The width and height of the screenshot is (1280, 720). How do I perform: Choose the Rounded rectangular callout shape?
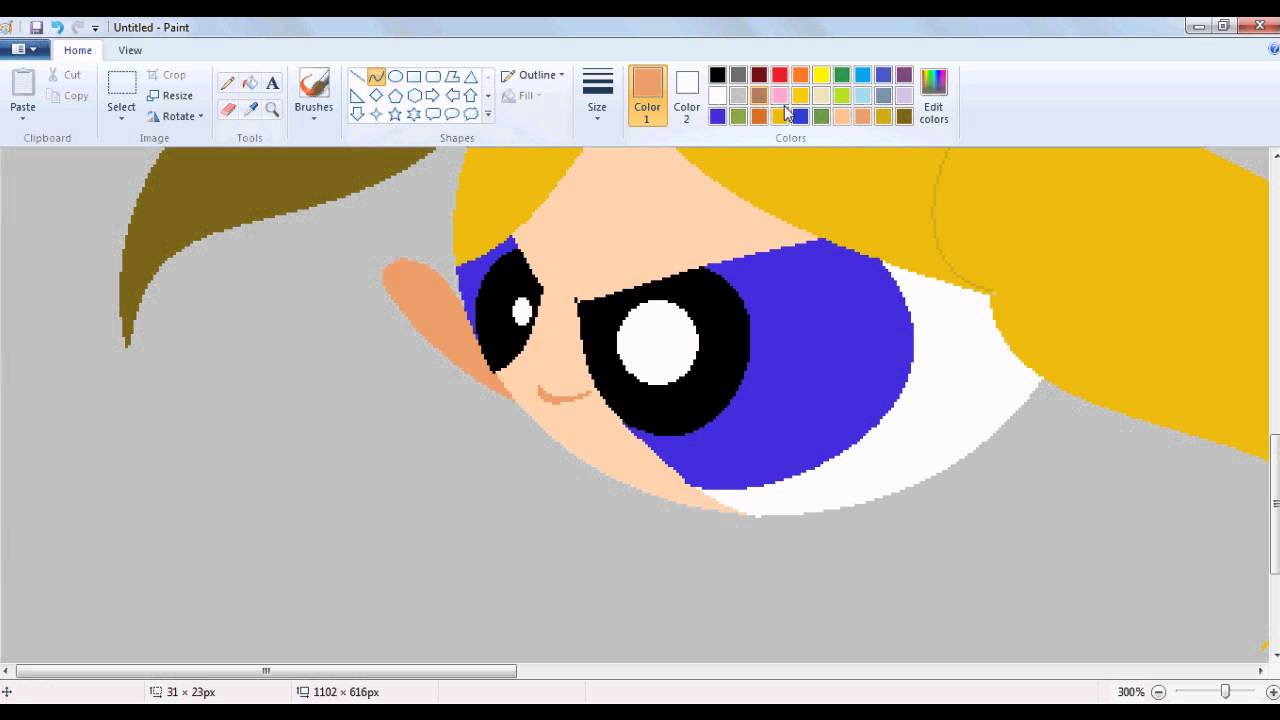coord(433,114)
